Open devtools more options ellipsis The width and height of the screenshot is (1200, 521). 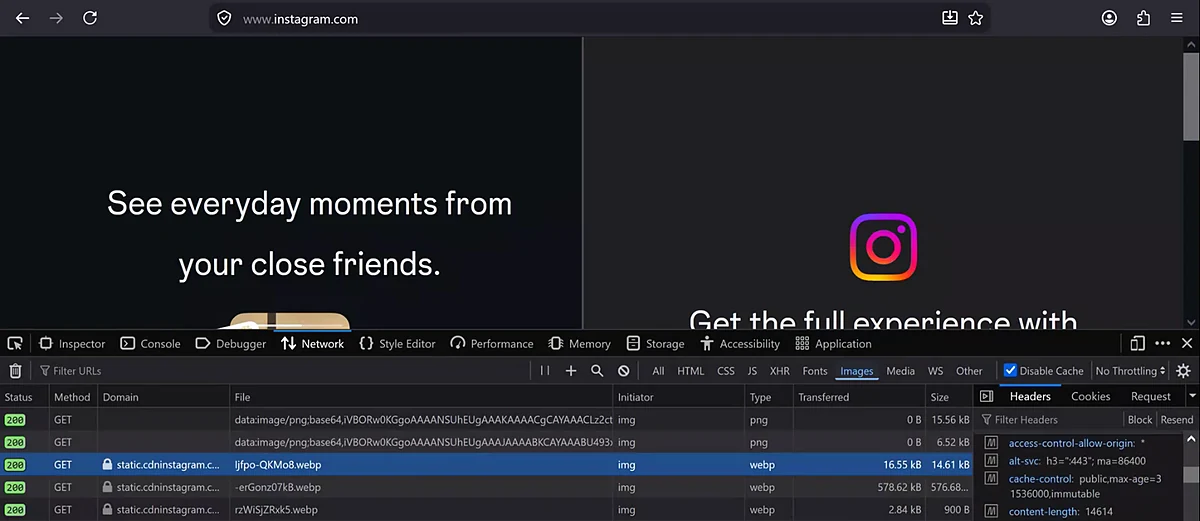pyautogui.click(x=1162, y=343)
